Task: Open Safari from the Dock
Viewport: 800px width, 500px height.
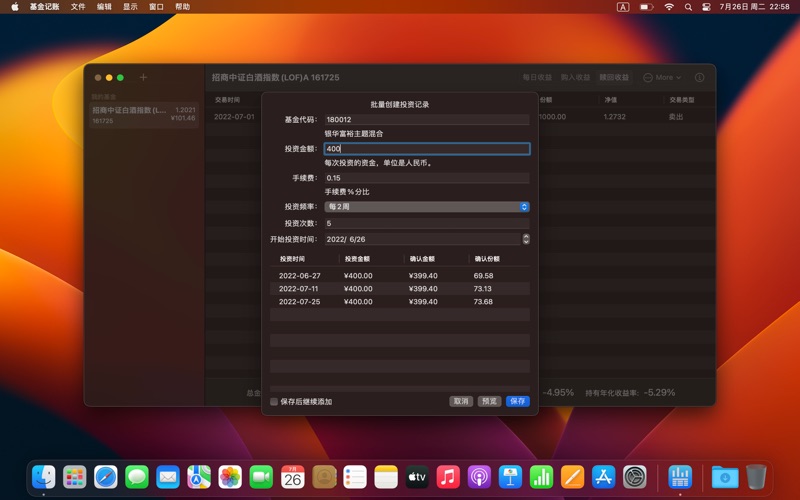Action: pyautogui.click(x=106, y=477)
